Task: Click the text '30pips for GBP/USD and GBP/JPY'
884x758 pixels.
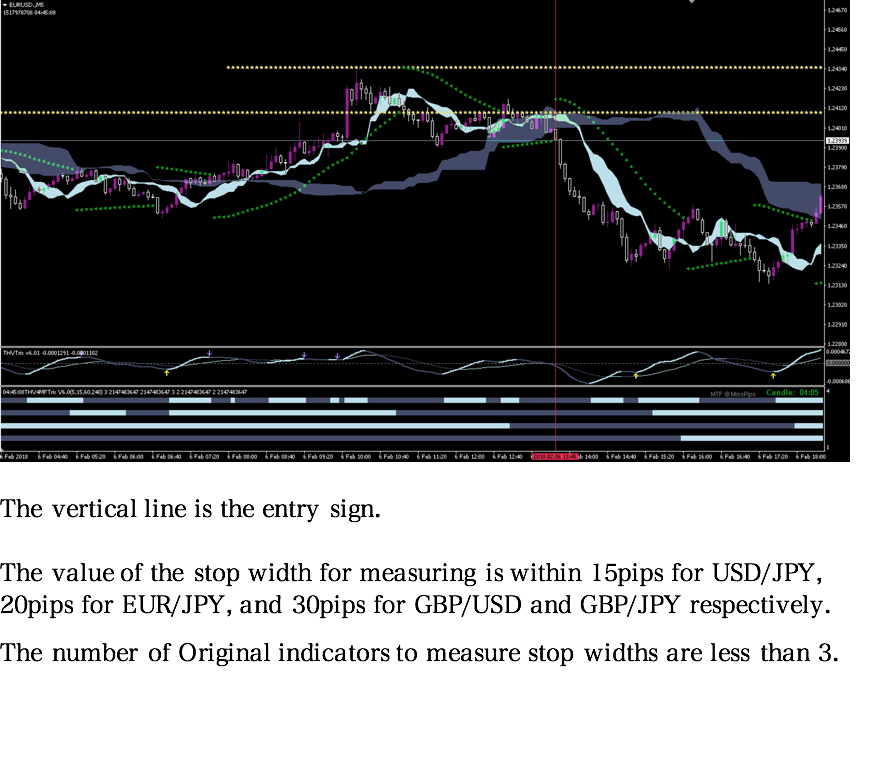Action: (x=486, y=605)
